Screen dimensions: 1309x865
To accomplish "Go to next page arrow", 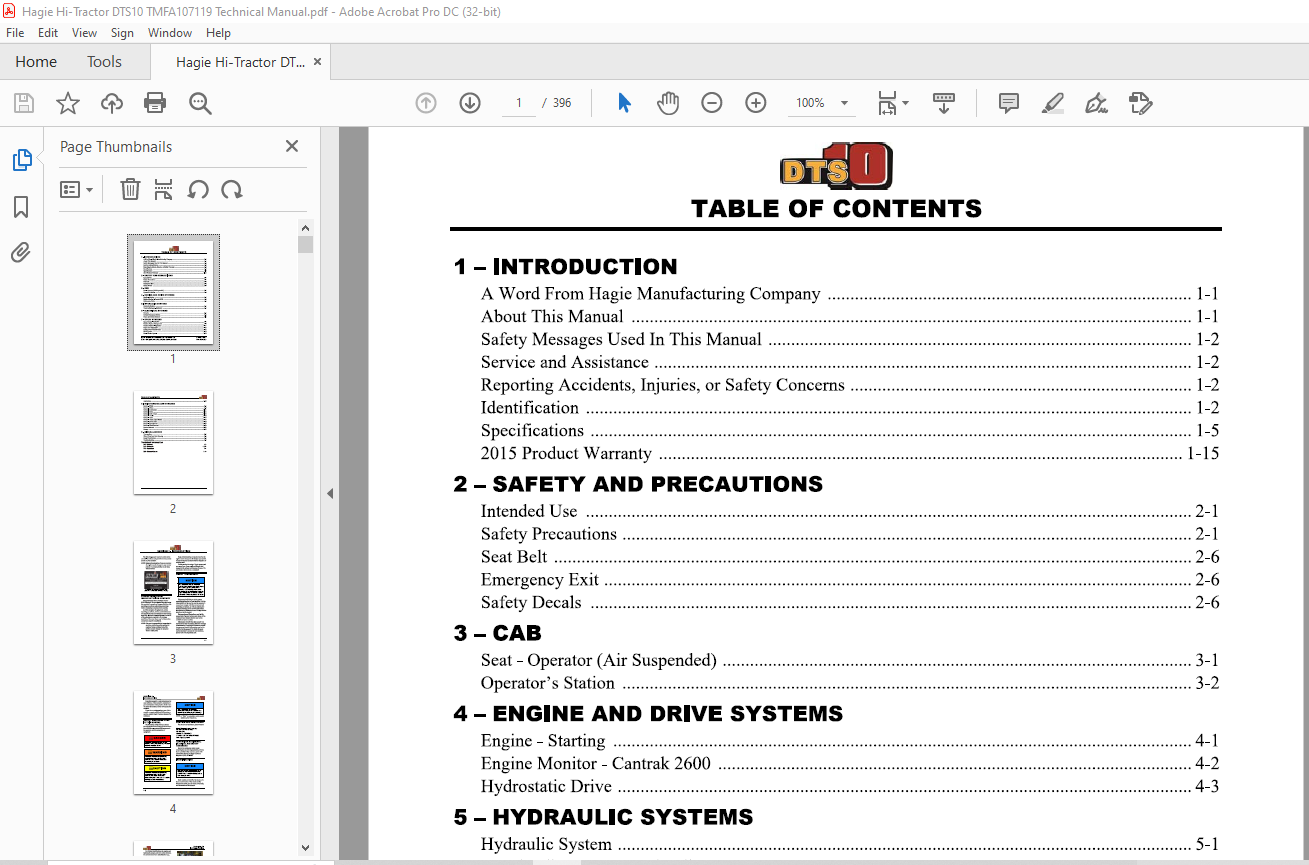I will click(470, 103).
